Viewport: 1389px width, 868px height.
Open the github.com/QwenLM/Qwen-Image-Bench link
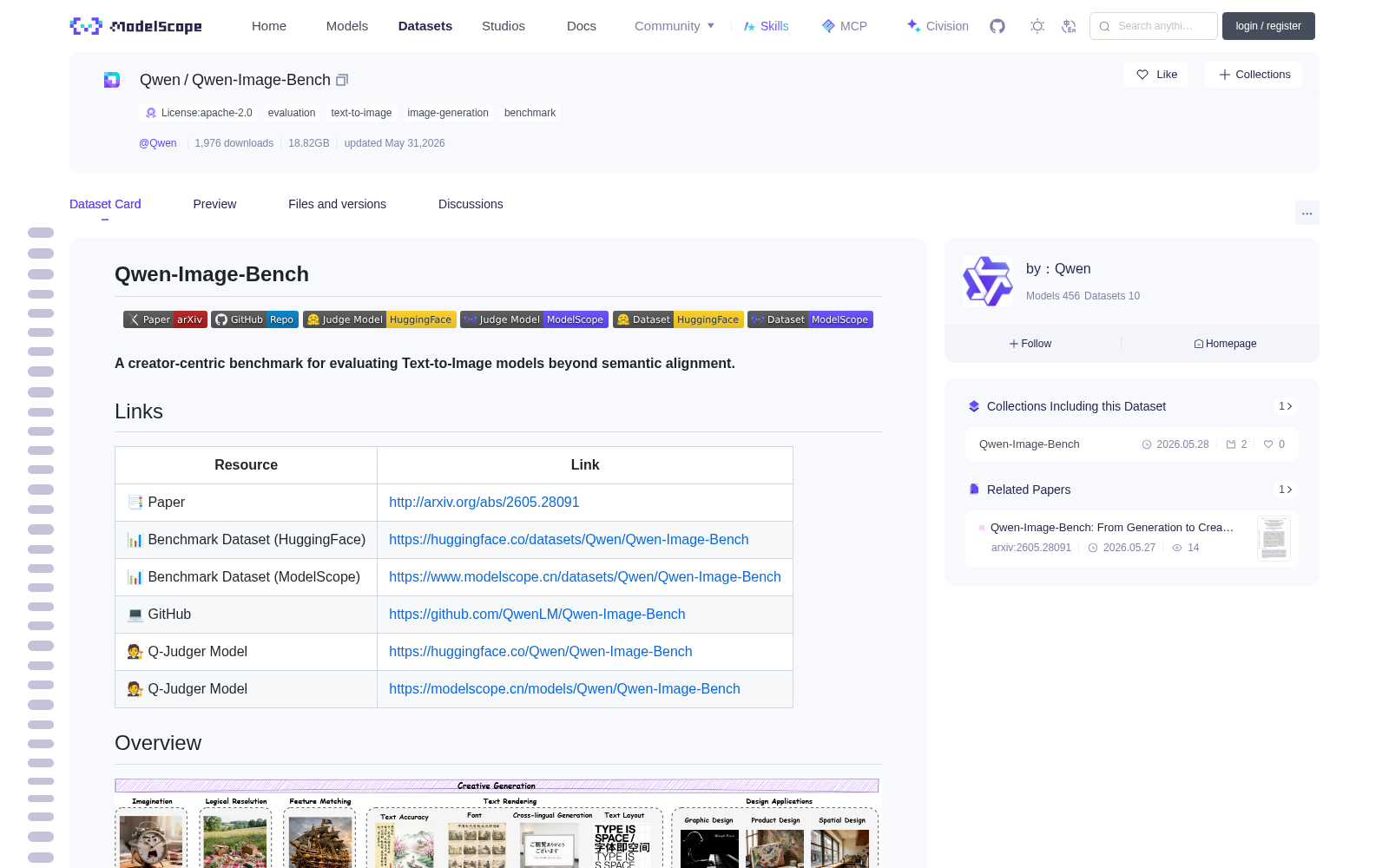537,615
